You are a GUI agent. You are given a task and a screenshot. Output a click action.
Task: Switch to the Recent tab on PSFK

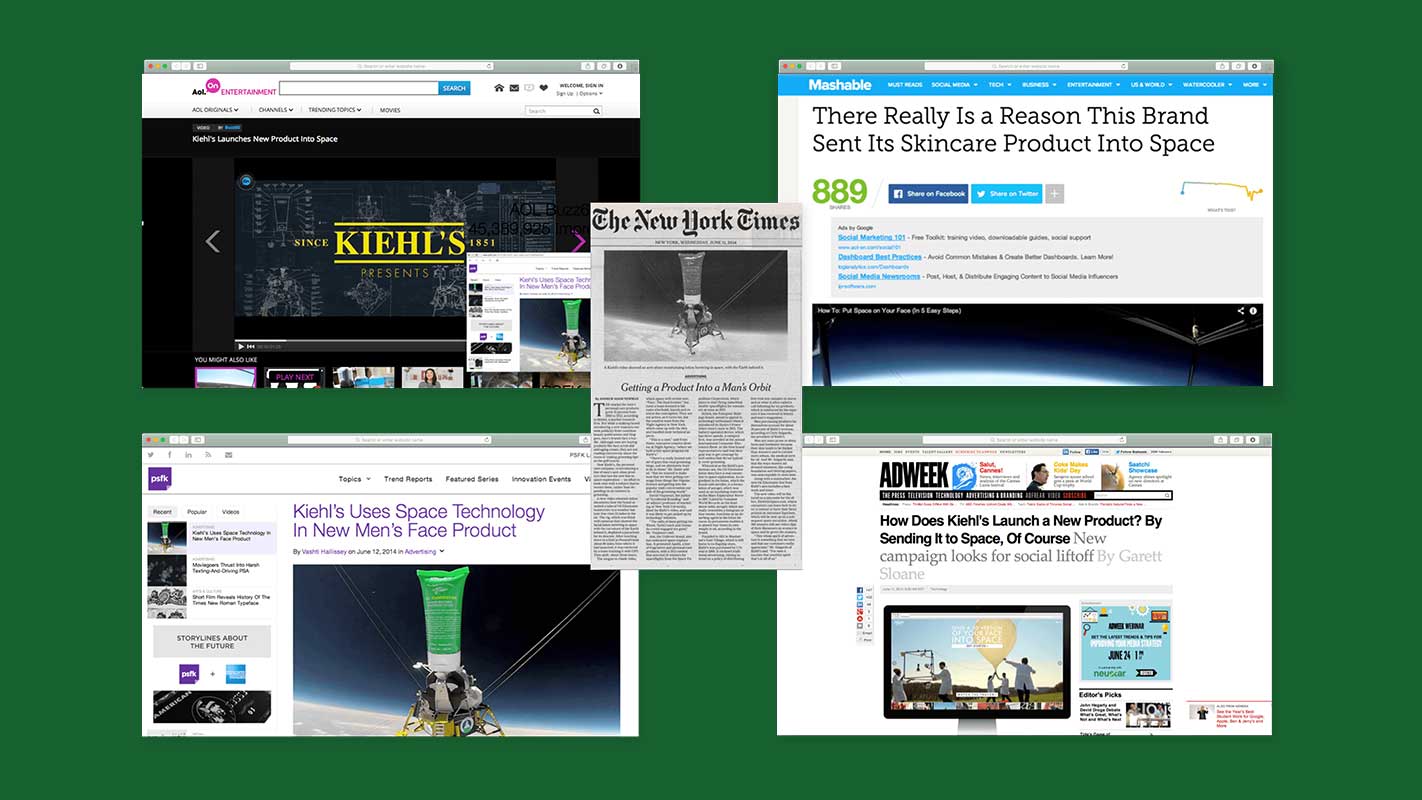coord(162,511)
